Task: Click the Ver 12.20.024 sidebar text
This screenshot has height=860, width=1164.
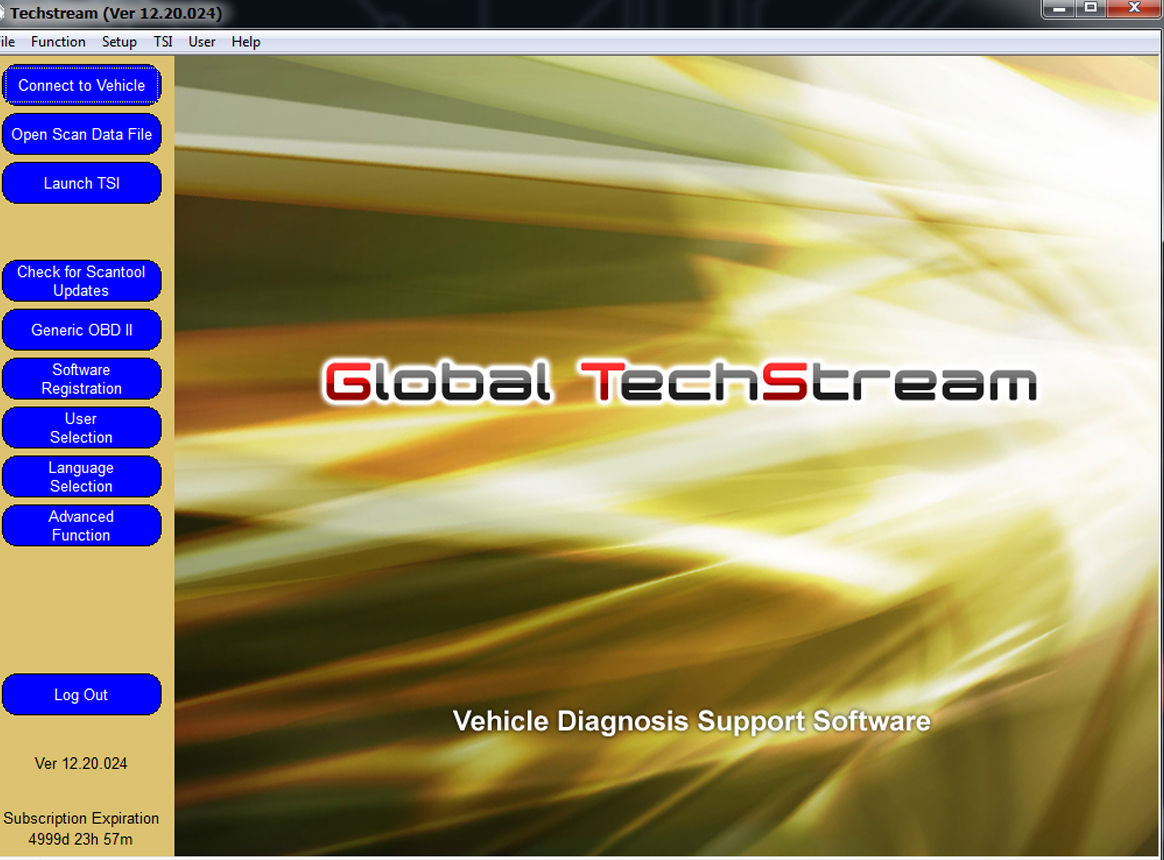Action: pyautogui.click(x=81, y=763)
